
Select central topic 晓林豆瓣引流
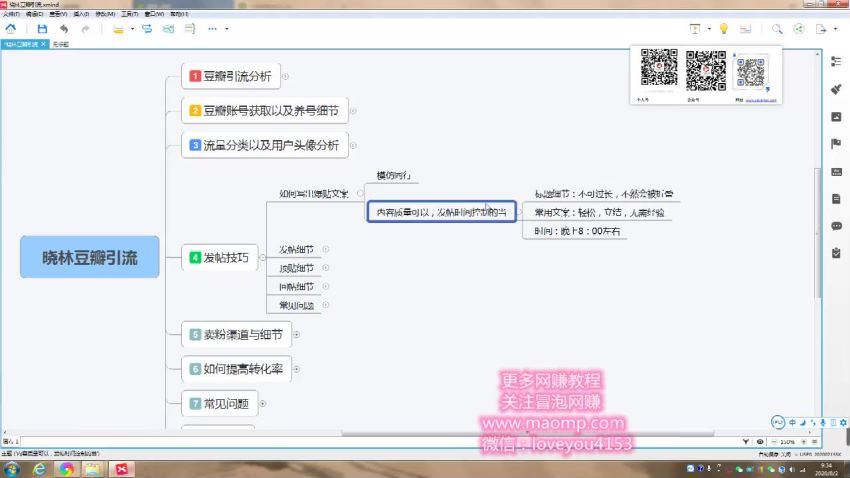(90, 257)
